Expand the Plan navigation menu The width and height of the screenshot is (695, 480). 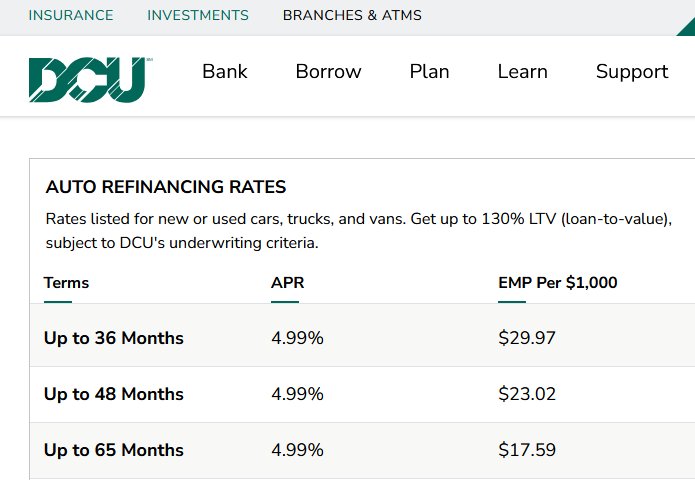click(x=429, y=71)
